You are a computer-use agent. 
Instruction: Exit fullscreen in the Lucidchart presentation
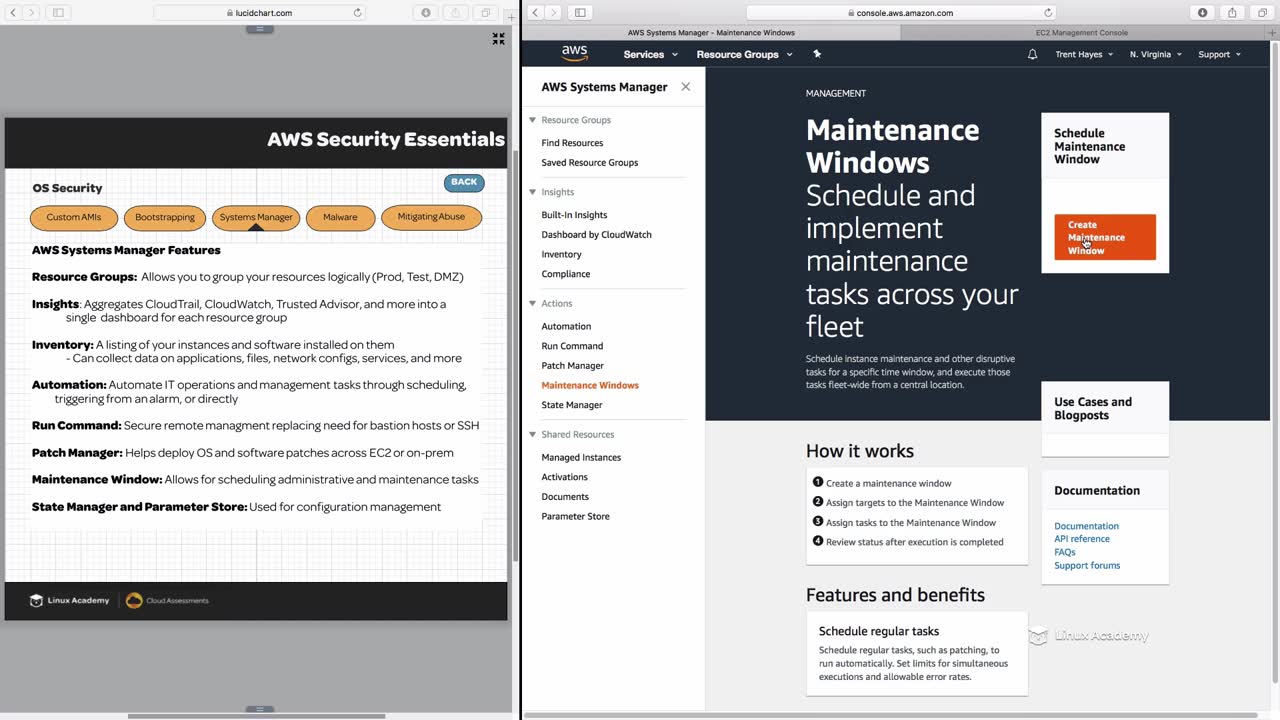(x=498, y=39)
